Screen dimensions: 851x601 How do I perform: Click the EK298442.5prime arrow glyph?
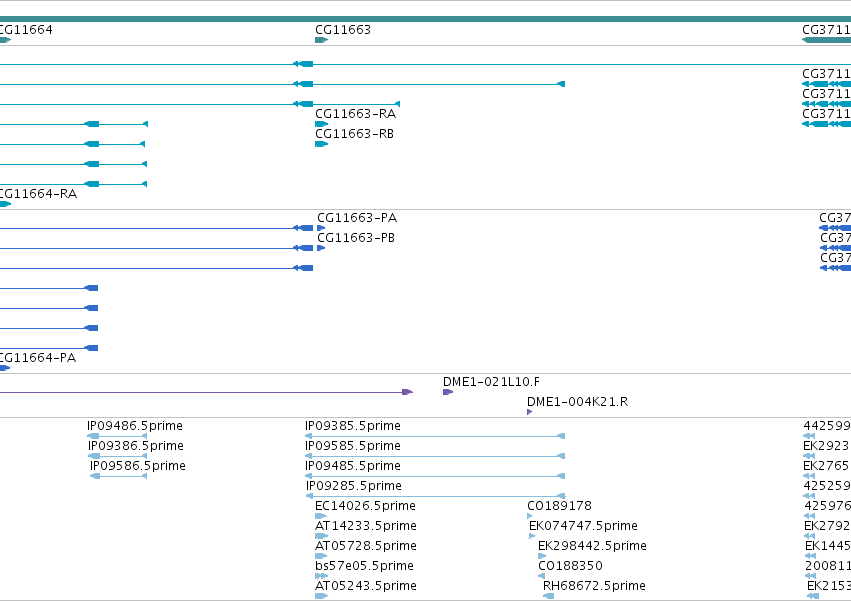[x=542, y=556]
